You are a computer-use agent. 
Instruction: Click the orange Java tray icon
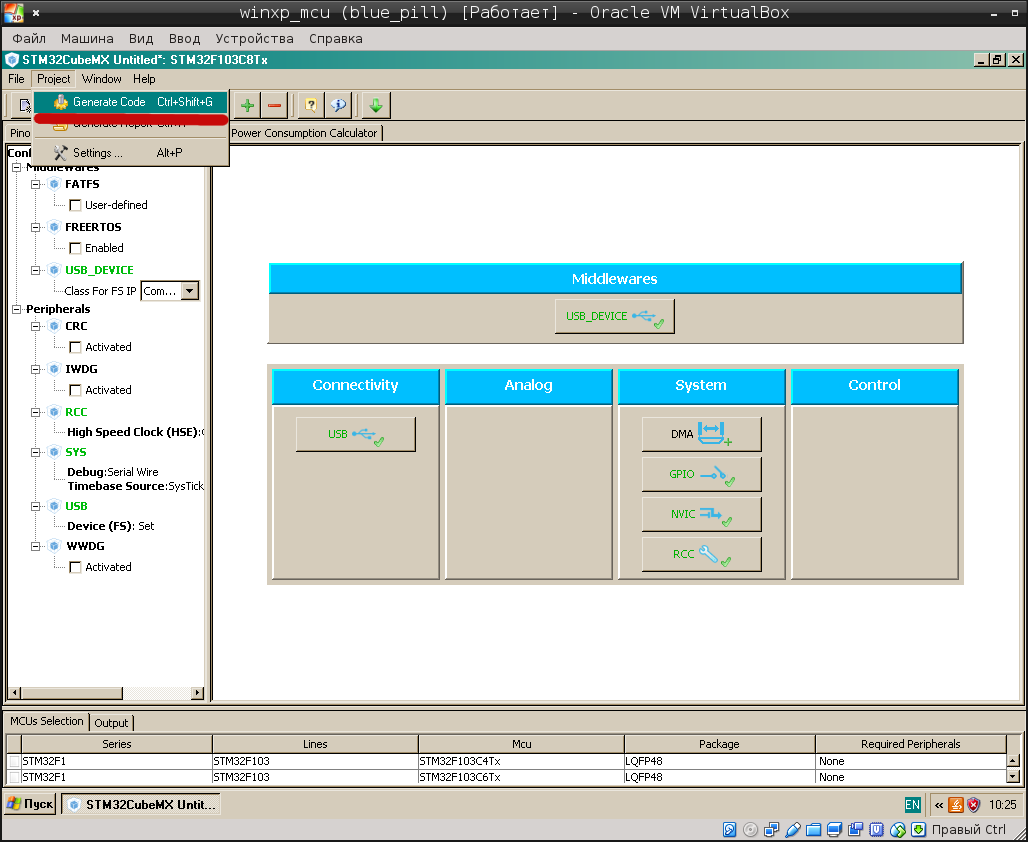pyautogui.click(x=956, y=805)
